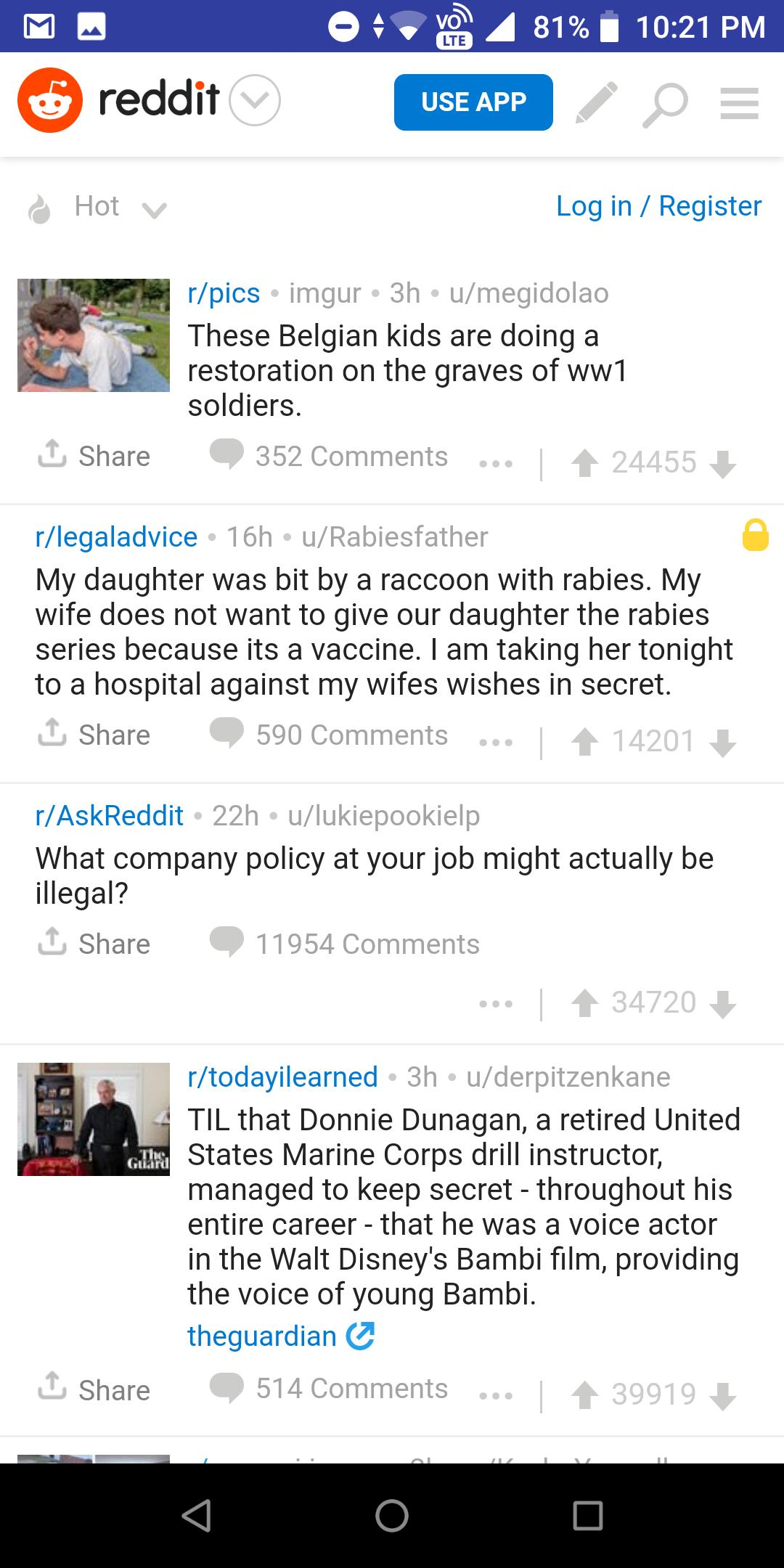Click the USE APP button
The image size is (784, 1568).
pyautogui.click(x=473, y=102)
